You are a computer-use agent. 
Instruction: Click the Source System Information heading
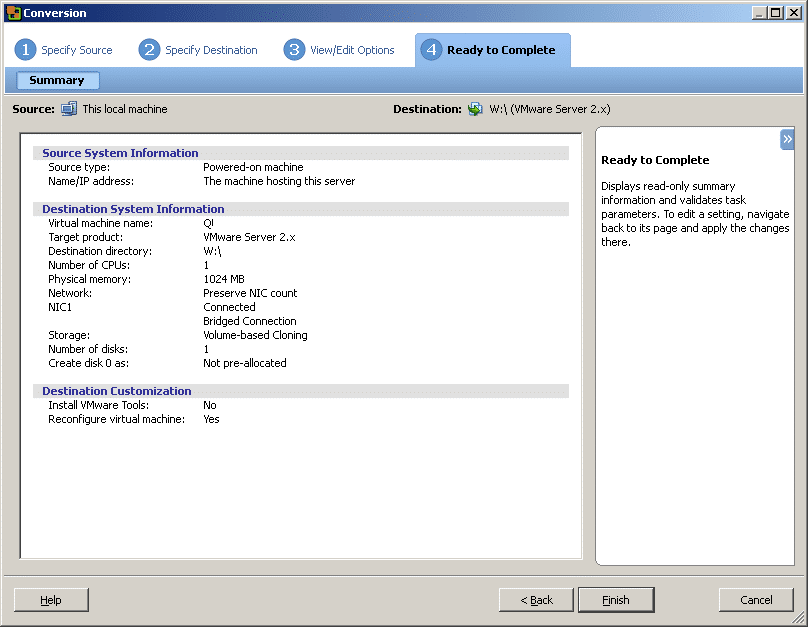click(x=120, y=153)
